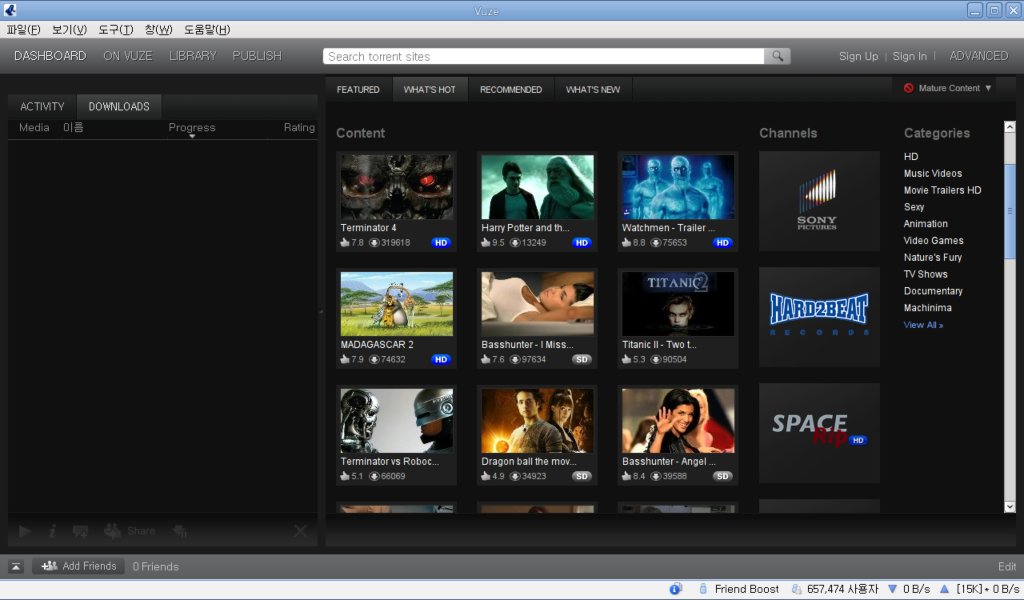This screenshot has width=1024, height=600.
Task: Click the Sign In link
Action: tap(909, 56)
